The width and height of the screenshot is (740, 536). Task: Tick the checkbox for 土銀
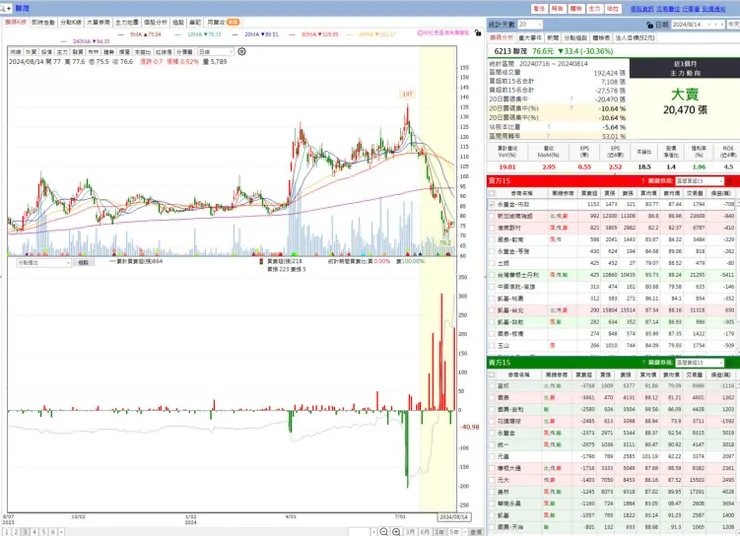[492, 263]
